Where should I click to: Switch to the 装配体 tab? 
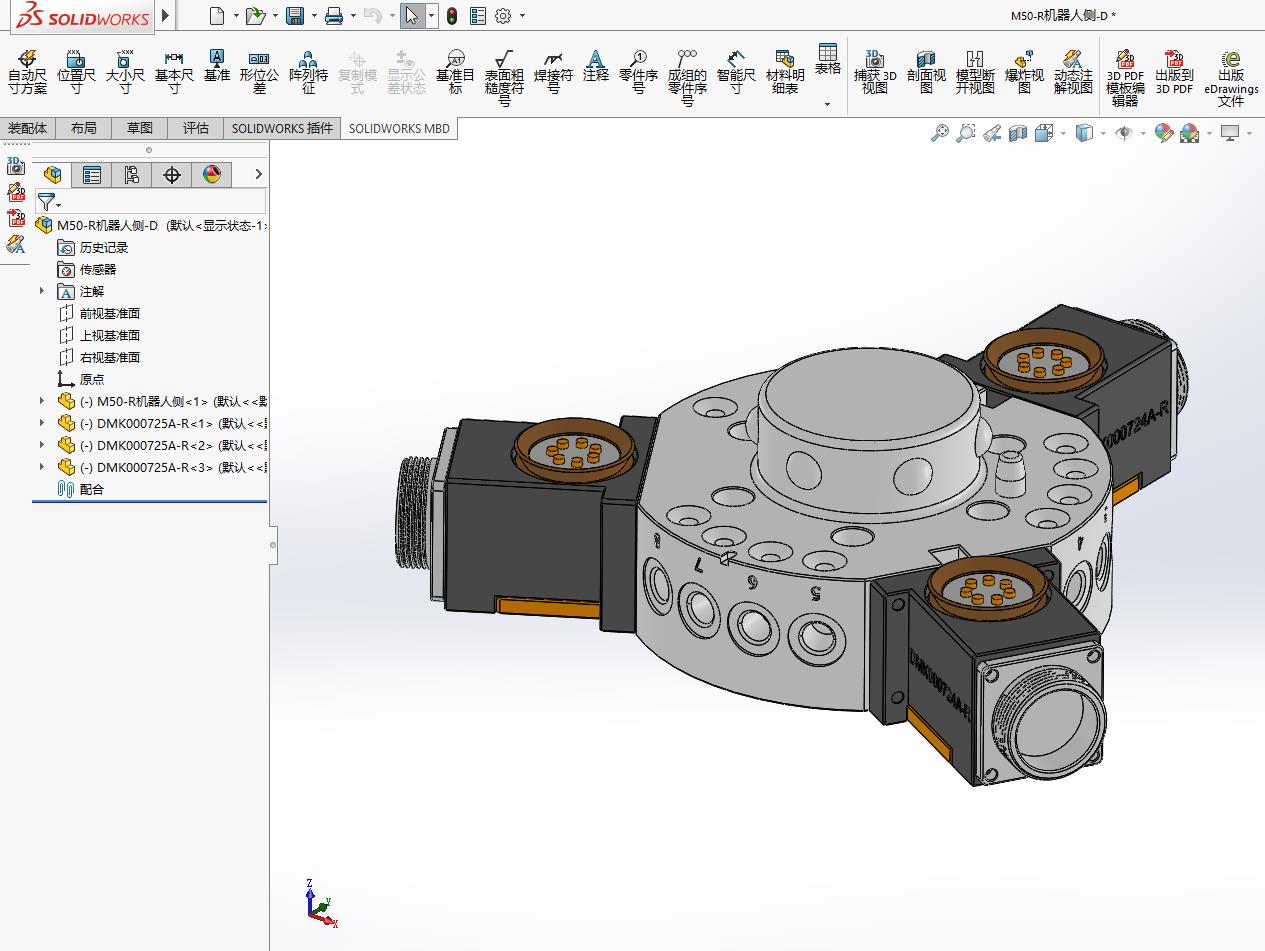(x=28, y=128)
